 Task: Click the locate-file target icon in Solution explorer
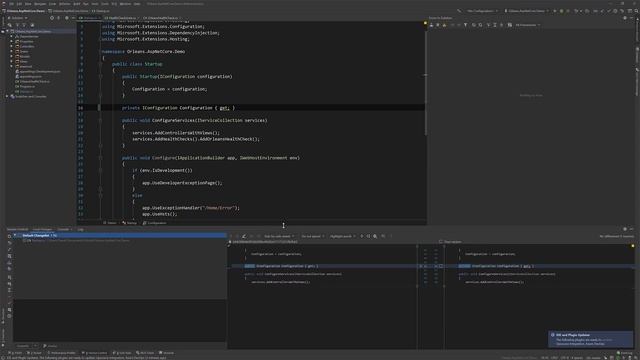coord(52,18)
